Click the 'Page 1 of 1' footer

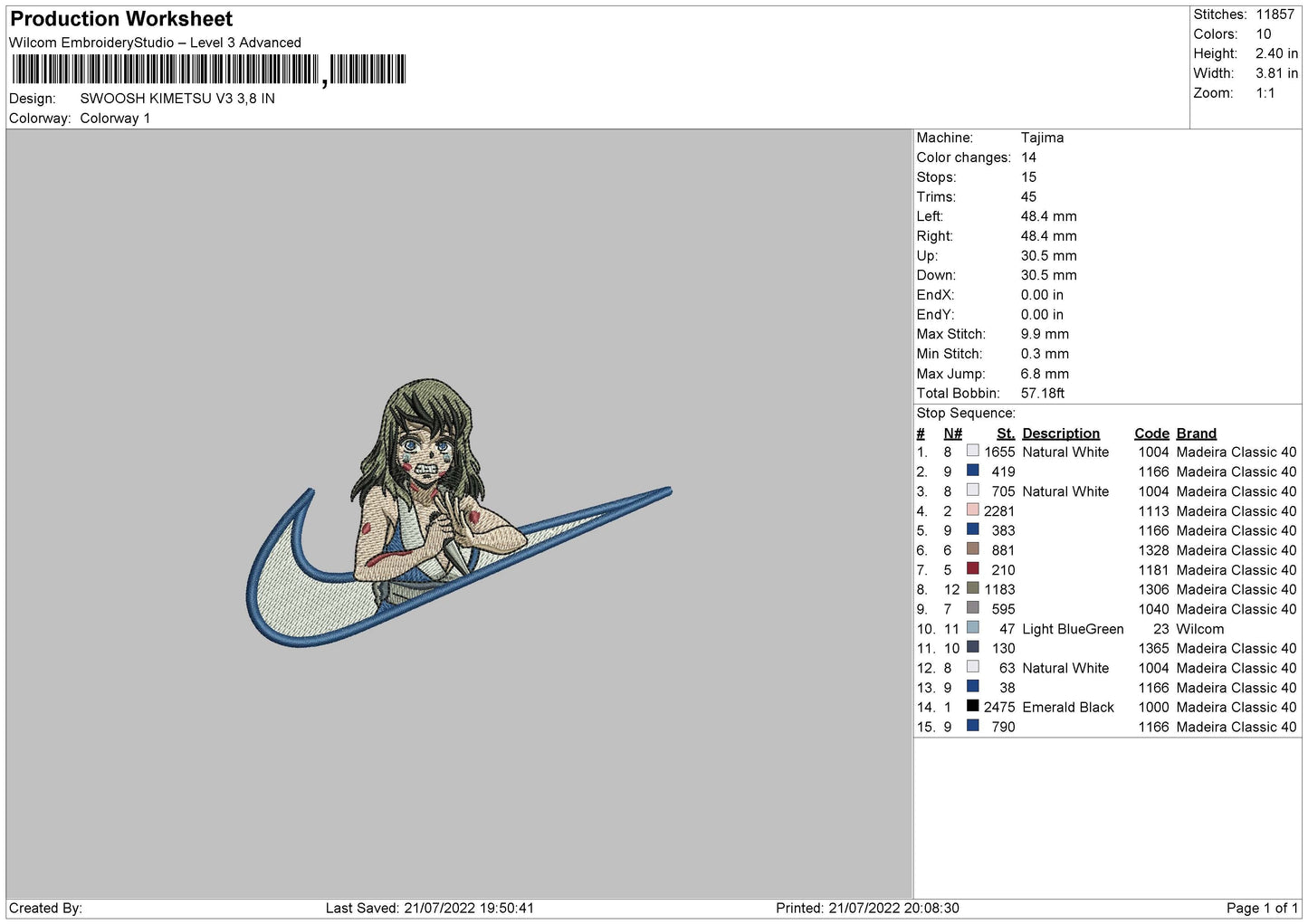tap(1262, 908)
